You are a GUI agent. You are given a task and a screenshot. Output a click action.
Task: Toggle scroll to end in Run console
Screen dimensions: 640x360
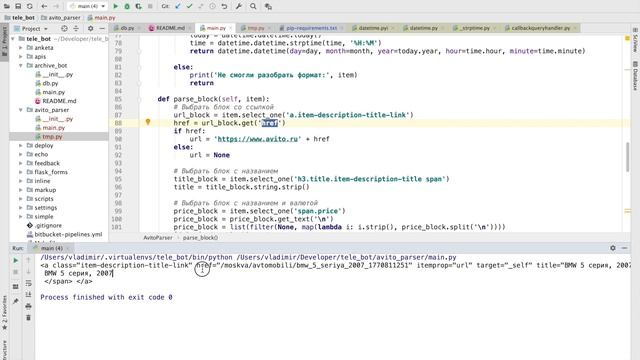coord(29,295)
